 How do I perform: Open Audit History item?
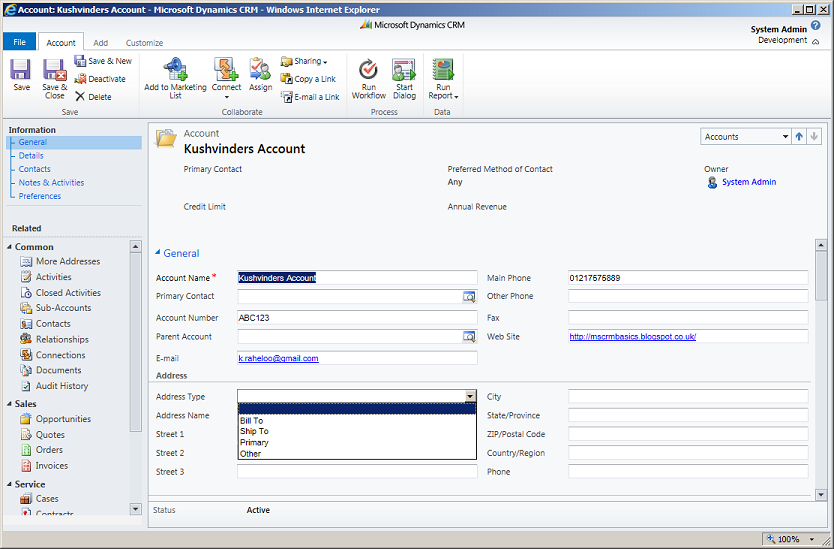tap(54, 386)
